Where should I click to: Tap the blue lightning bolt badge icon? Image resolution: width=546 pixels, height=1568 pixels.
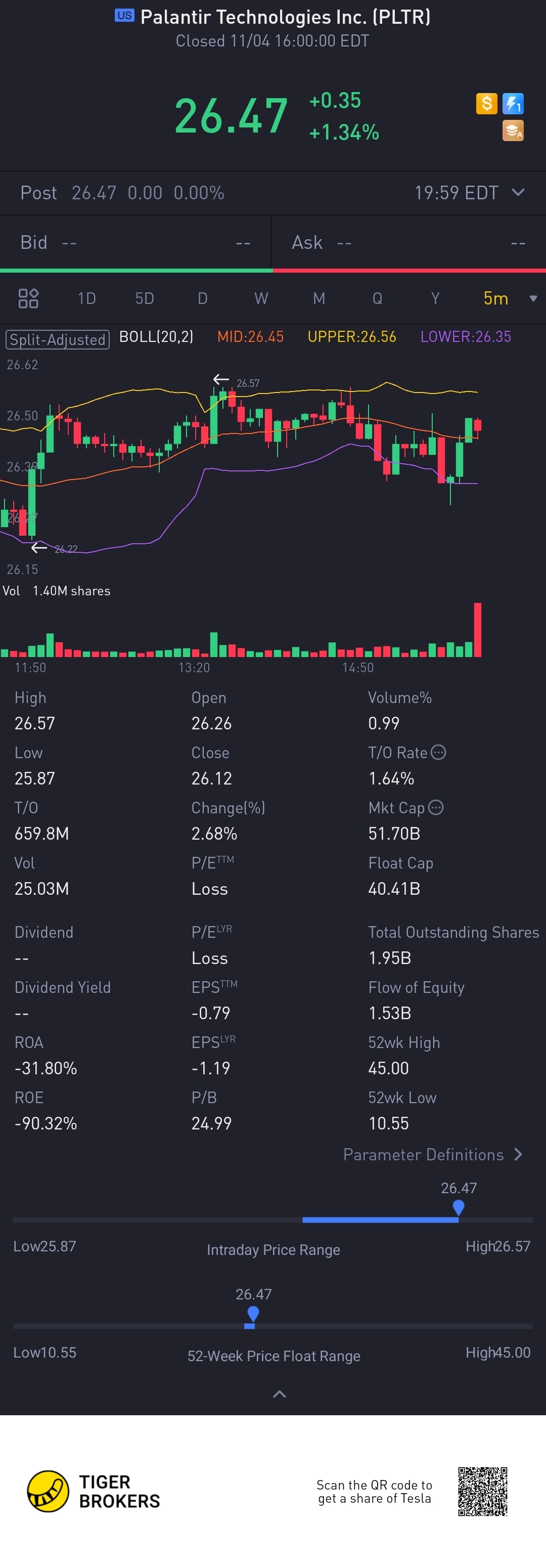click(x=513, y=104)
